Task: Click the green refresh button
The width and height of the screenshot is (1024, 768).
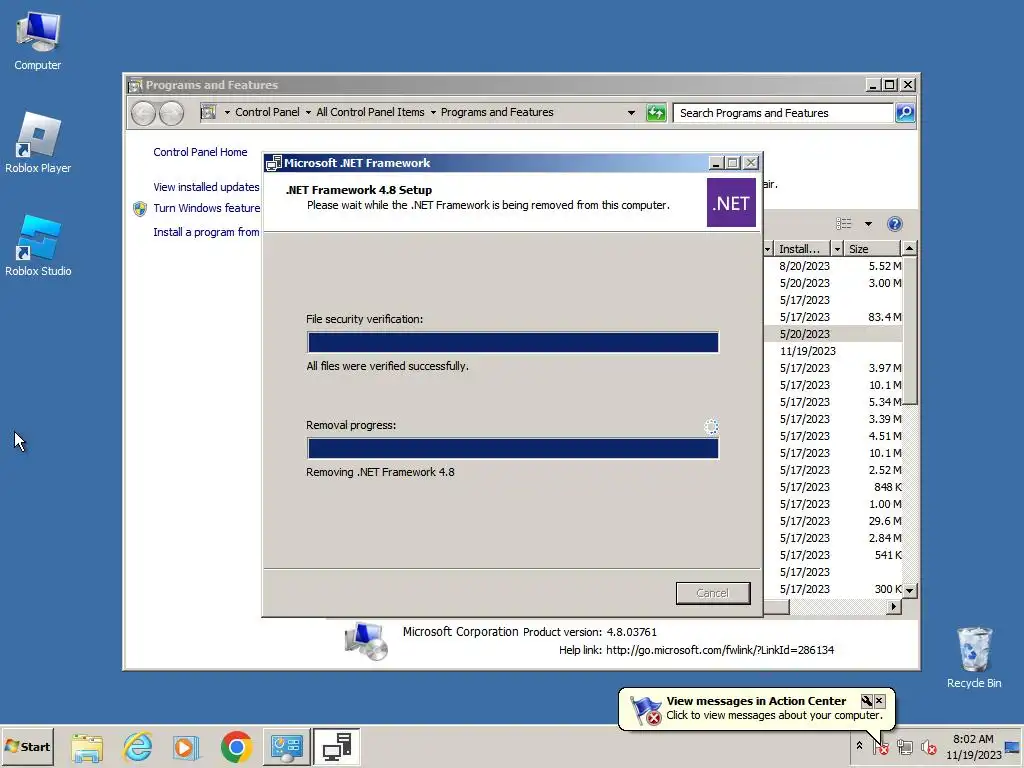Action: (x=656, y=113)
